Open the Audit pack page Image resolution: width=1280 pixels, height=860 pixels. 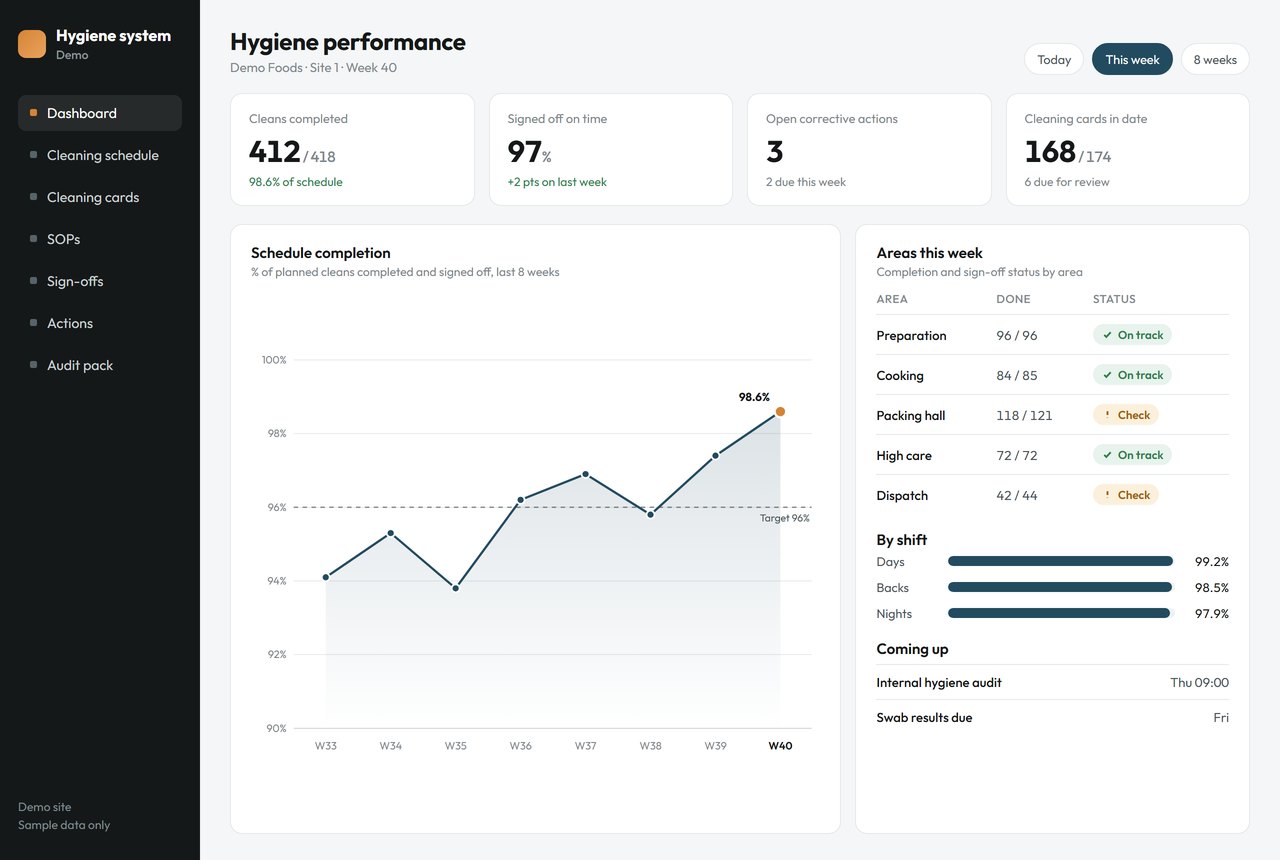pyautogui.click(x=100, y=365)
